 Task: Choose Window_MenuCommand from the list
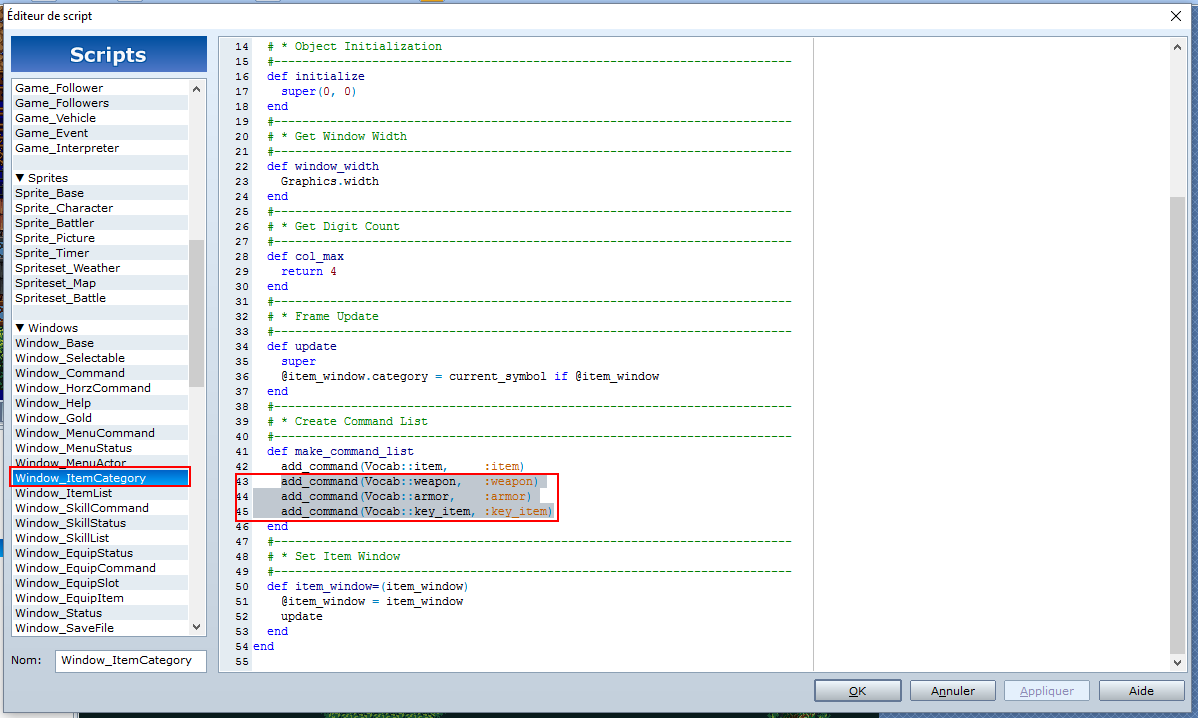pyautogui.click(x=85, y=433)
